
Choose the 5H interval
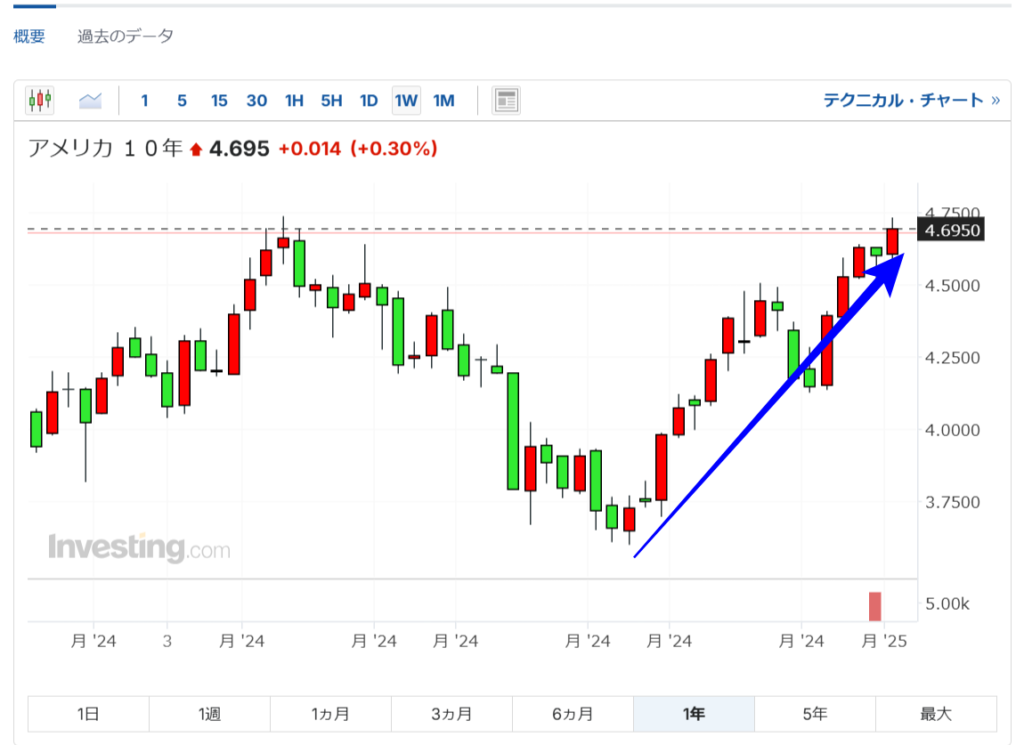pos(331,101)
